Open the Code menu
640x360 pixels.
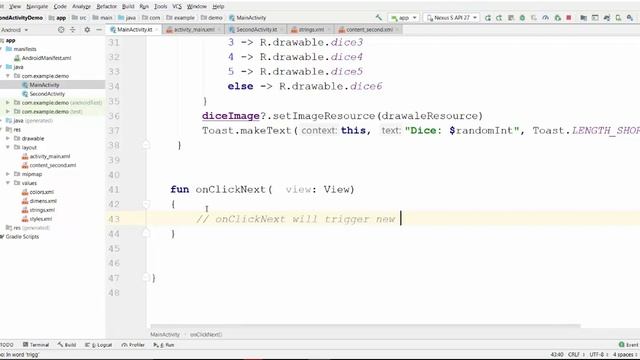tap(60, 7)
